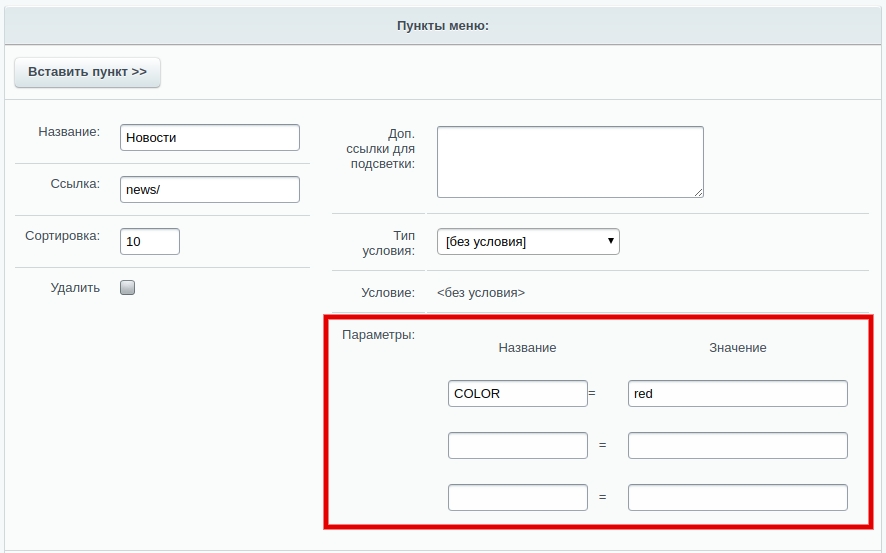Image resolution: width=886 pixels, height=553 pixels.
Task: Click the "<без условия>" condition text
Action: 481,293
